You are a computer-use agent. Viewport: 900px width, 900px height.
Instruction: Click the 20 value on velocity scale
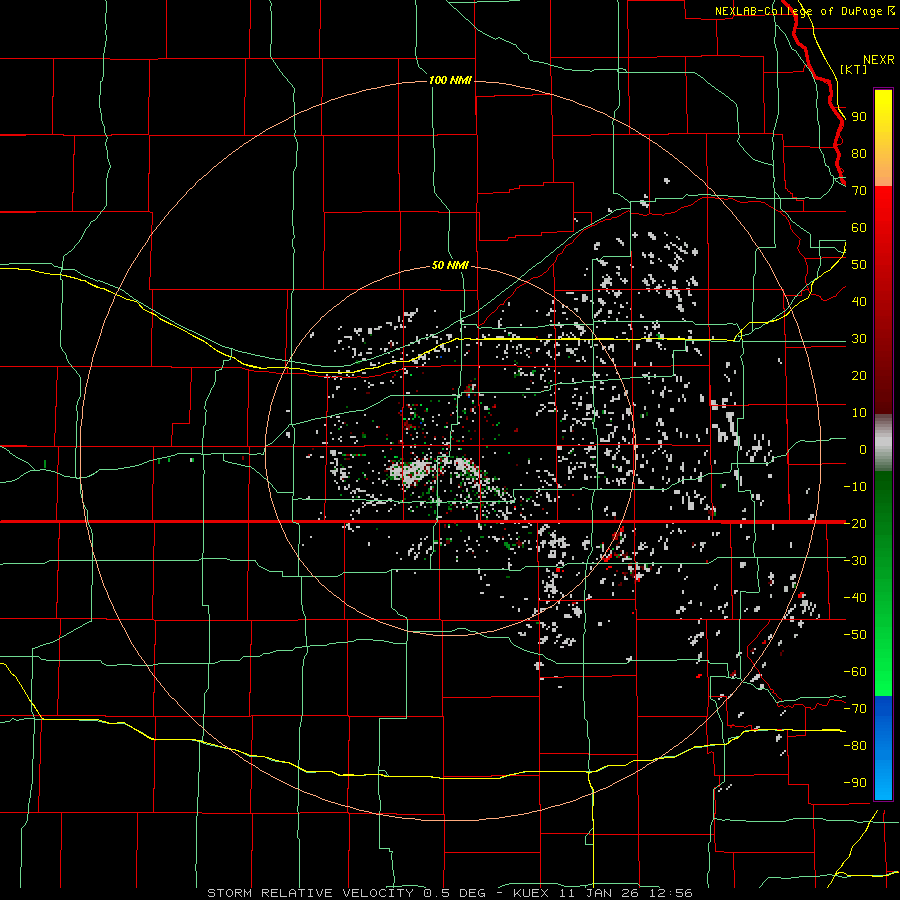pyautogui.click(x=859, y=376)
